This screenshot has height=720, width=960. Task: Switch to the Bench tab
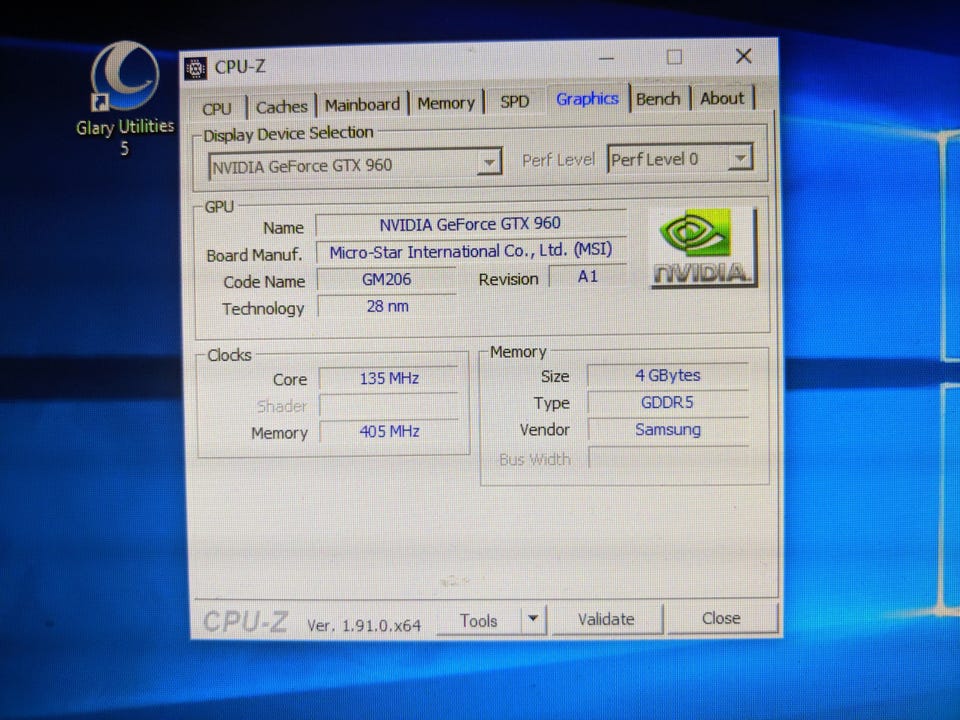pos(658,99)
